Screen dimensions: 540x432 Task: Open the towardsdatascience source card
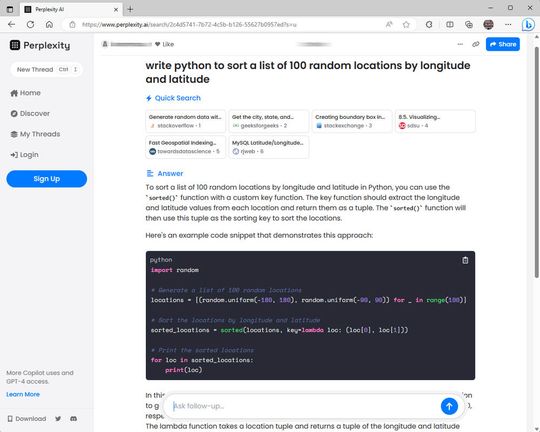185,147
